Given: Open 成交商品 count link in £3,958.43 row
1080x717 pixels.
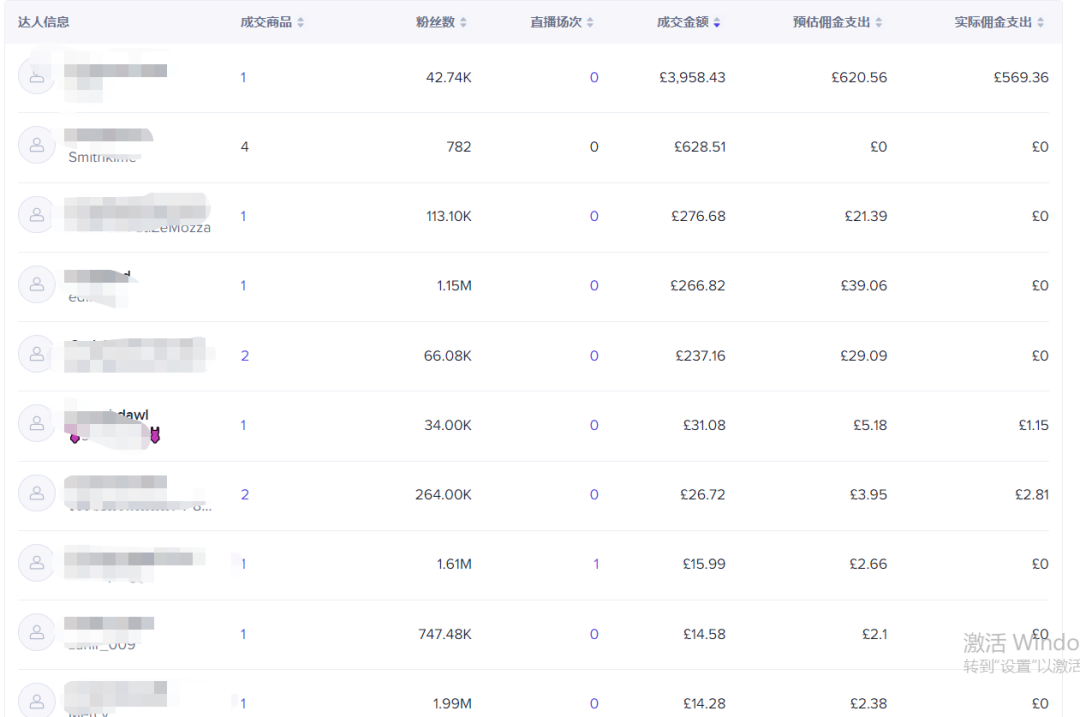Looking at the screenshot, I should coord(243,77).
